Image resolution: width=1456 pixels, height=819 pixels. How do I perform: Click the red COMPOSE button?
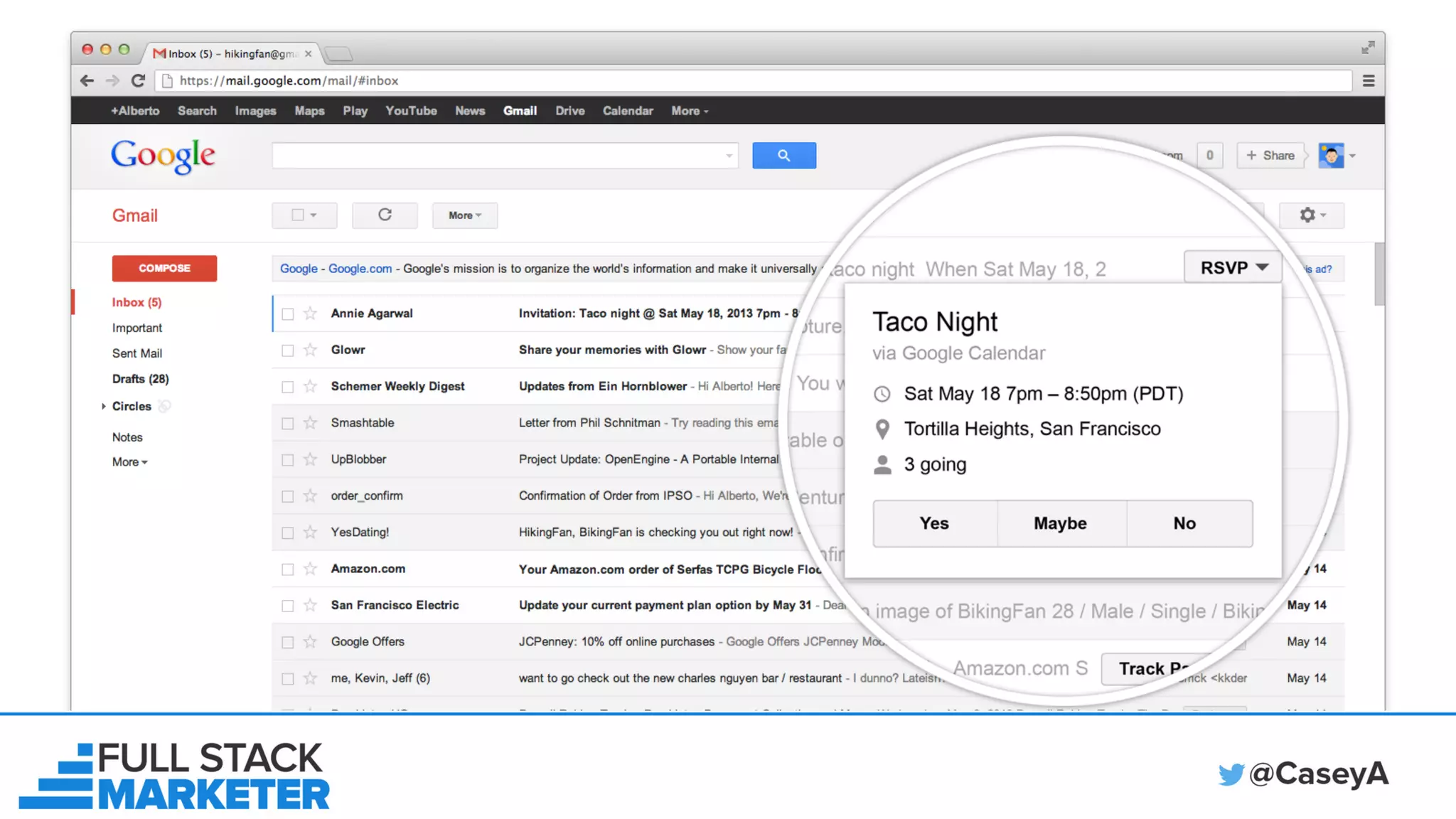pos(164,268)
